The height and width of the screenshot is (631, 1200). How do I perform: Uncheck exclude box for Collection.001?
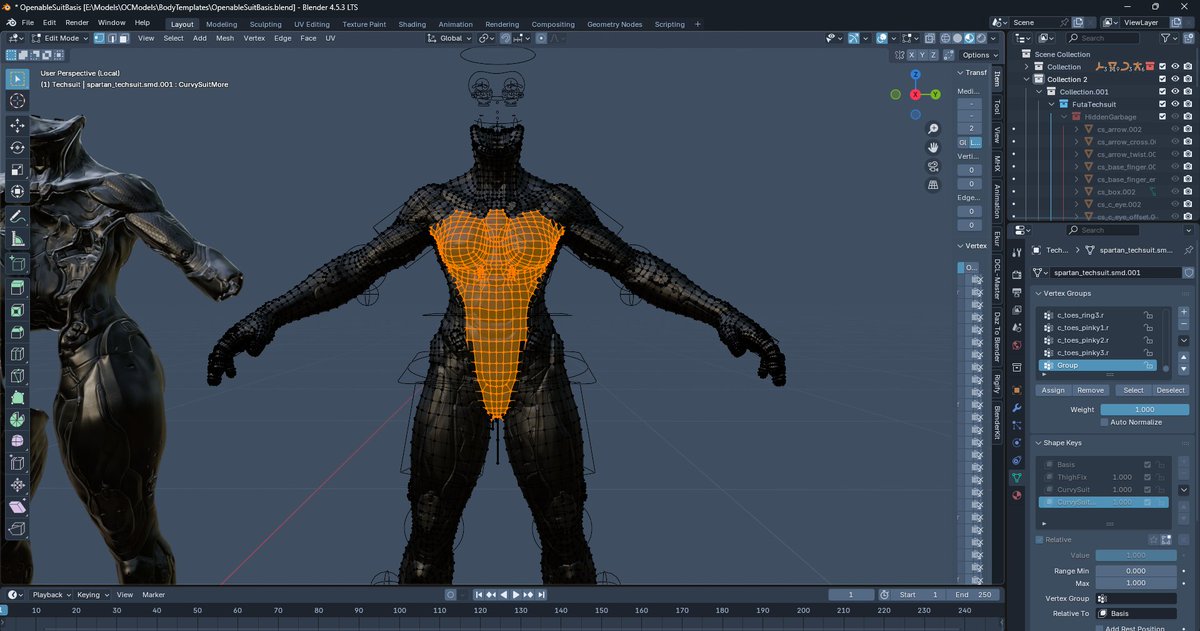(1162, 92)
